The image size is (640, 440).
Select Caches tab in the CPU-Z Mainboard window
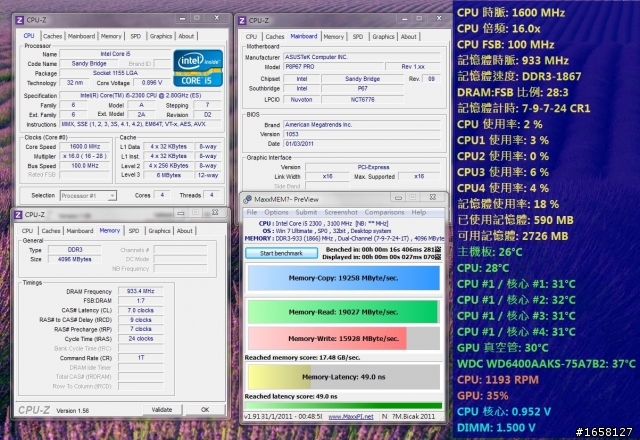tap(275, 37)
